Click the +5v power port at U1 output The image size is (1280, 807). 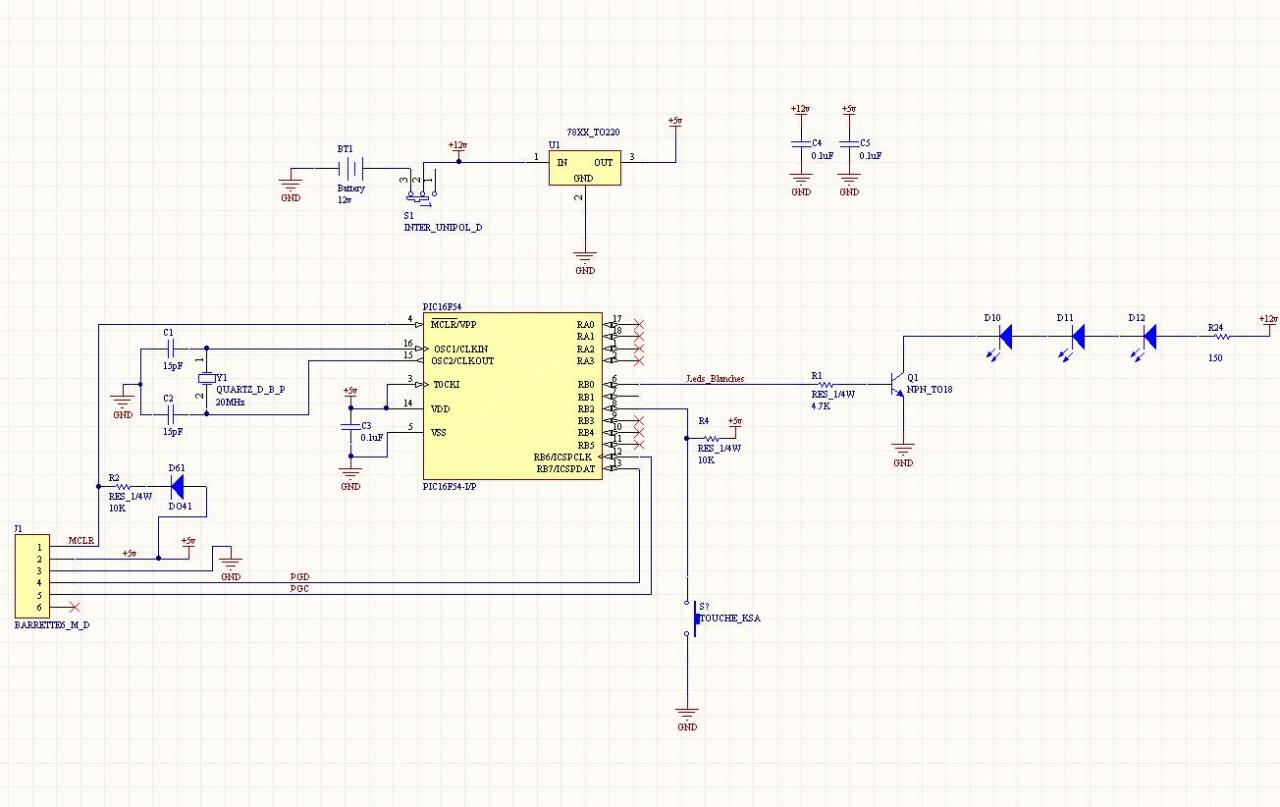click(x=675, y=123)
